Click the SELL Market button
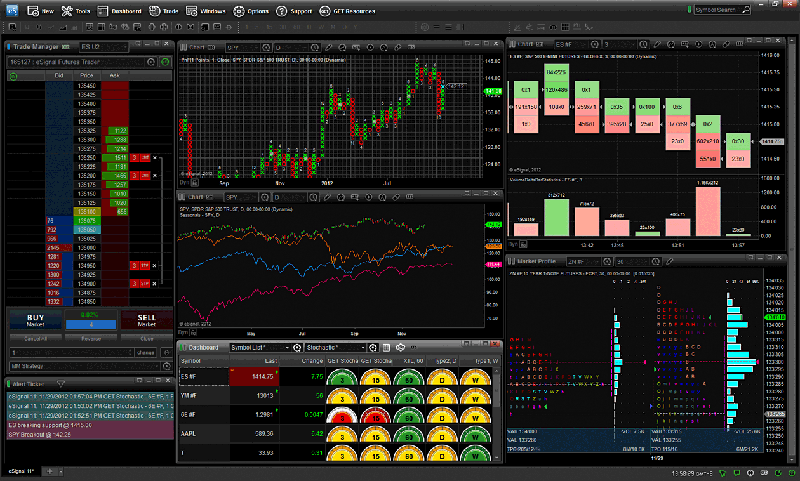This screenshot has width=800, height=481. (x=146, y=320)
